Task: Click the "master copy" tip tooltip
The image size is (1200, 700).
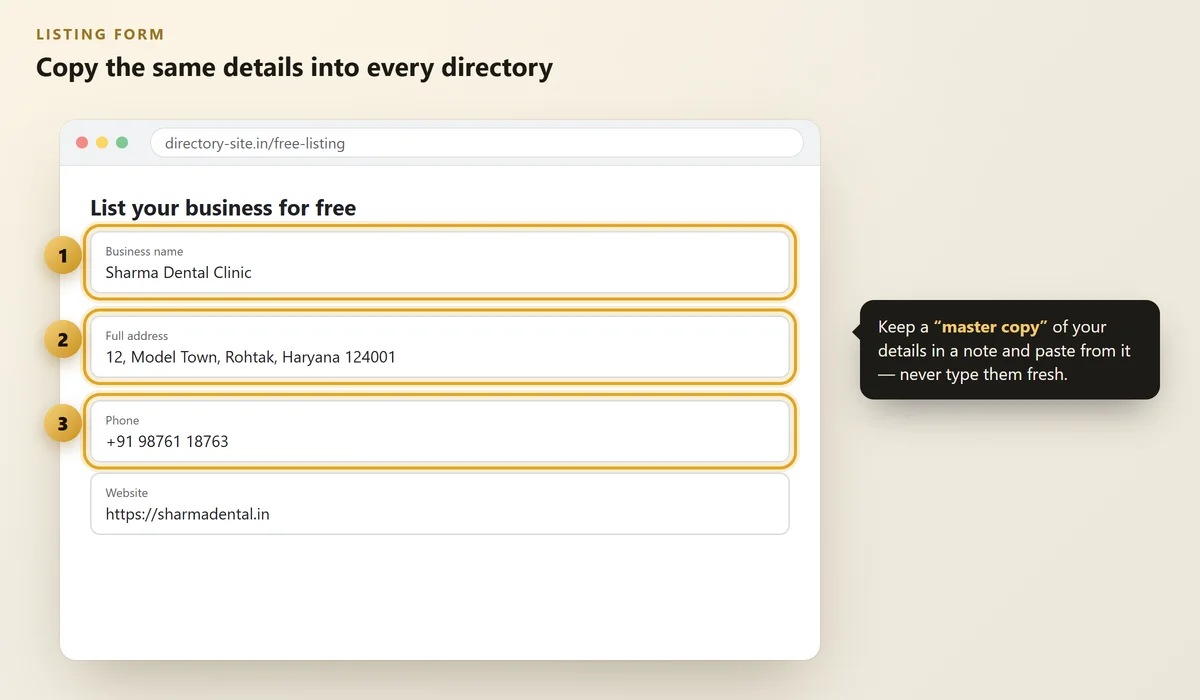Action: [1010, 350]
